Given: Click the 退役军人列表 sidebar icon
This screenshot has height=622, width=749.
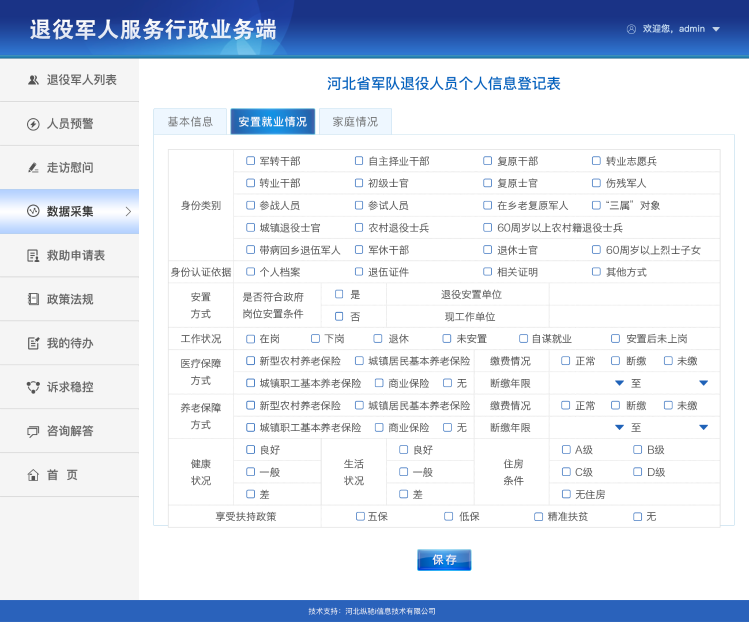Looking at the screenshot, I should [33, 80].
